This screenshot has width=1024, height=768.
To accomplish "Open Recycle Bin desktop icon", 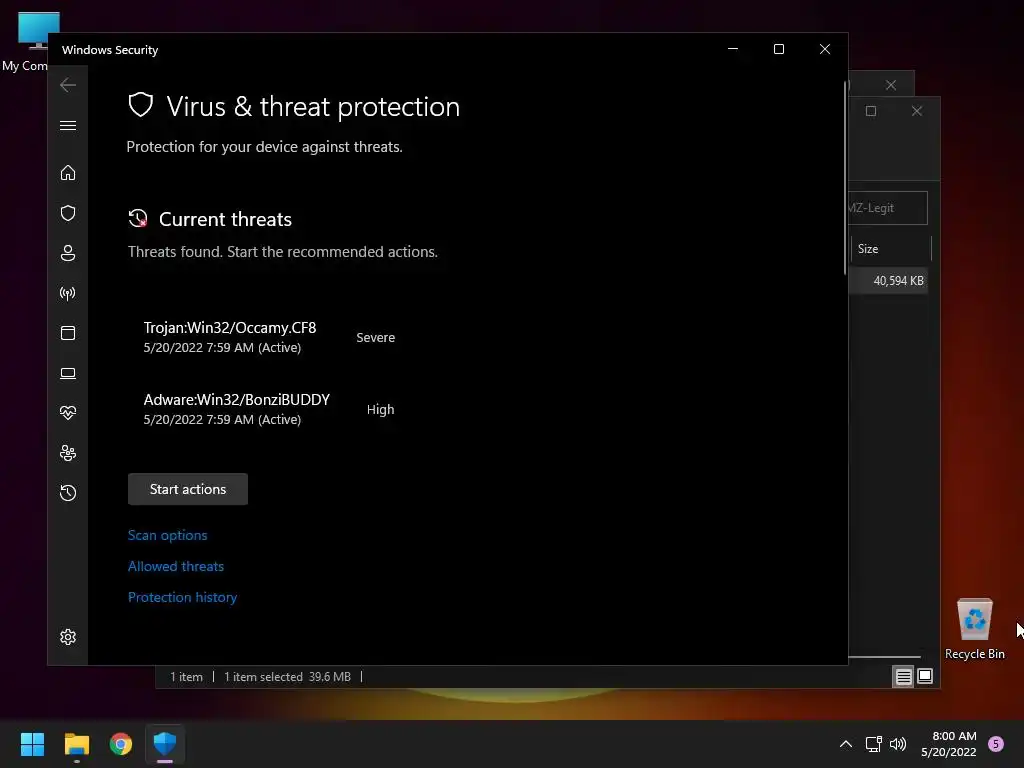I will pos(974,628).
